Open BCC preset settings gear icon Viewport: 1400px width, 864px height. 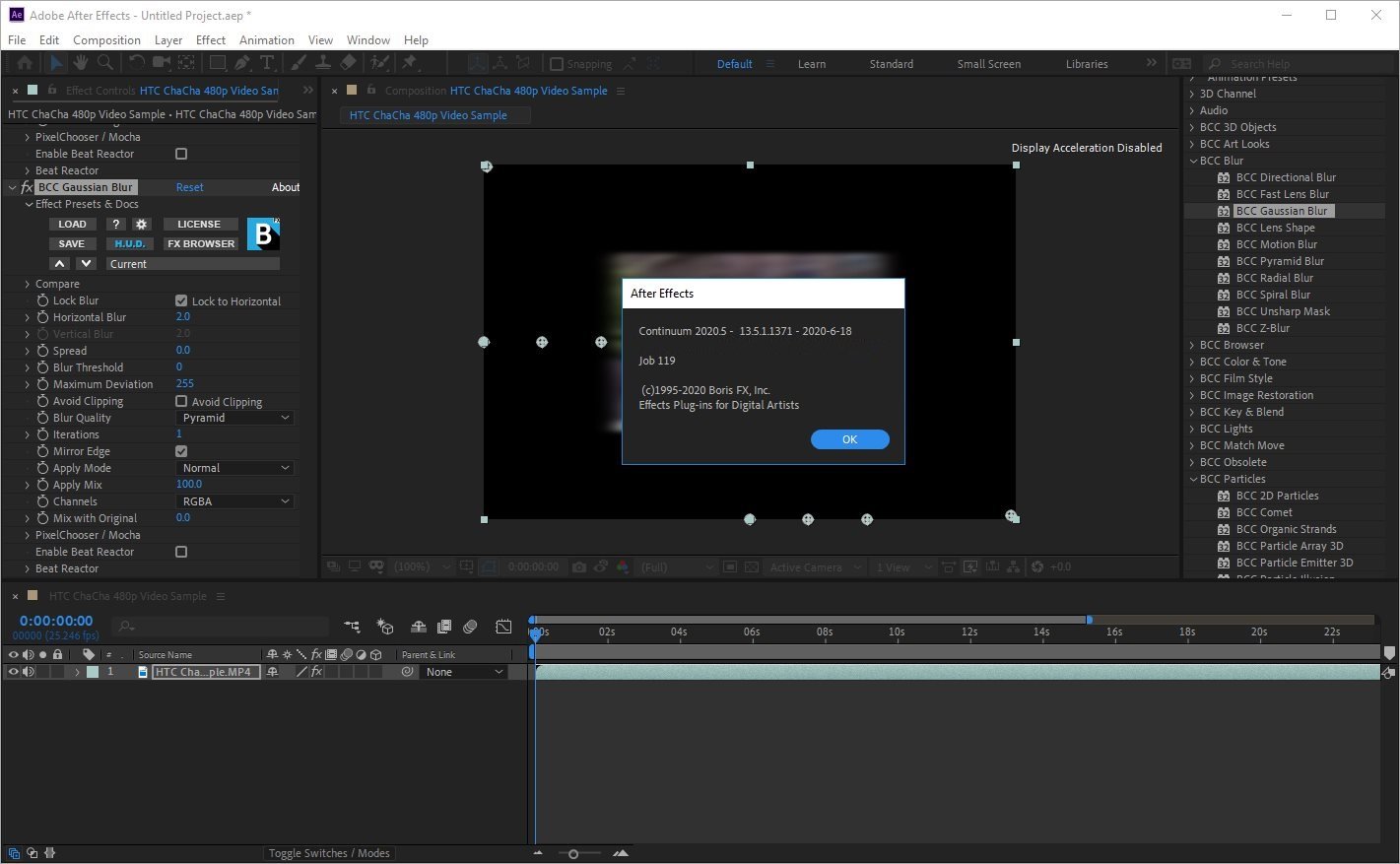[141, 225]
